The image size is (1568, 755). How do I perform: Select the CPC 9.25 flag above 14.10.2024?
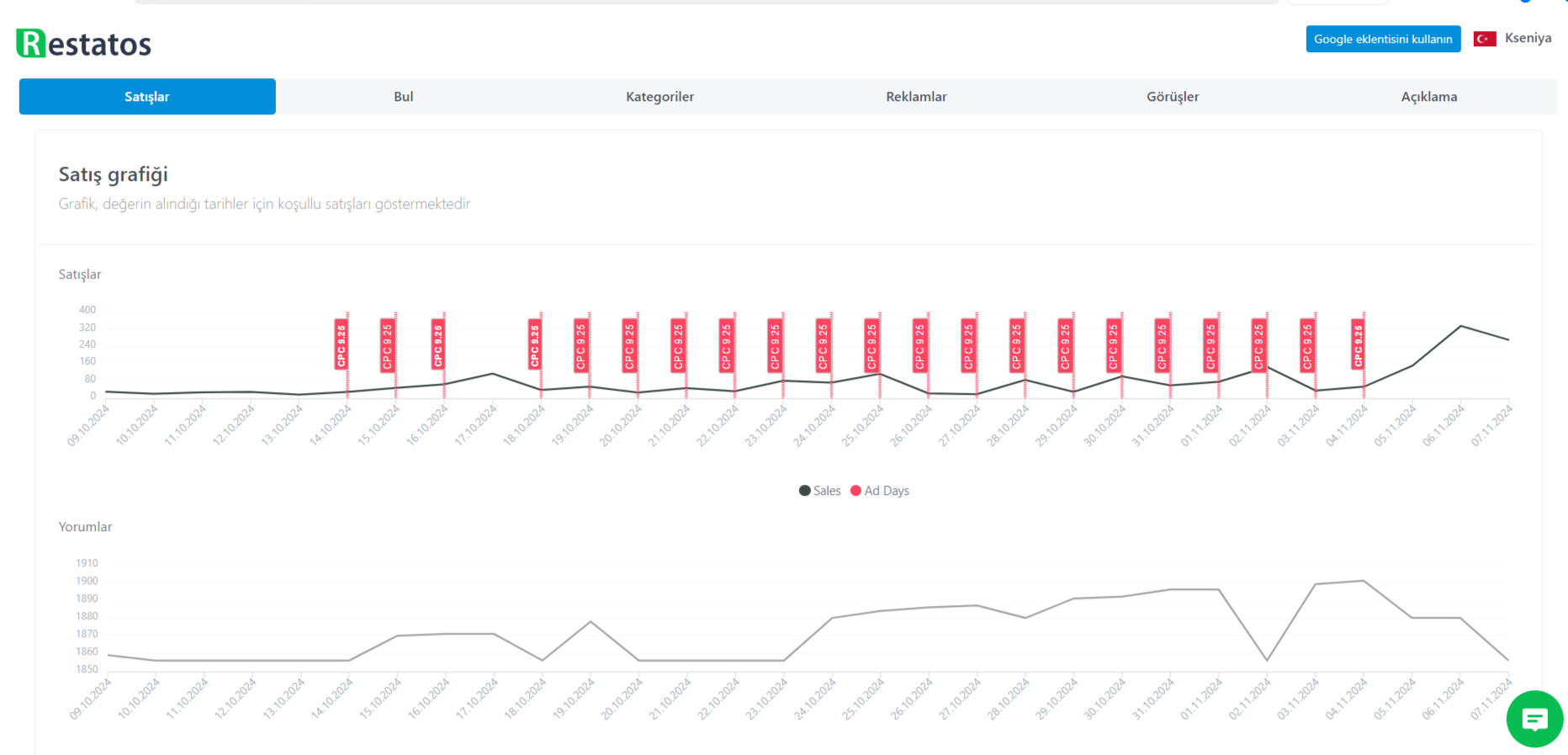pyautogui.click(x=342, y=344)
